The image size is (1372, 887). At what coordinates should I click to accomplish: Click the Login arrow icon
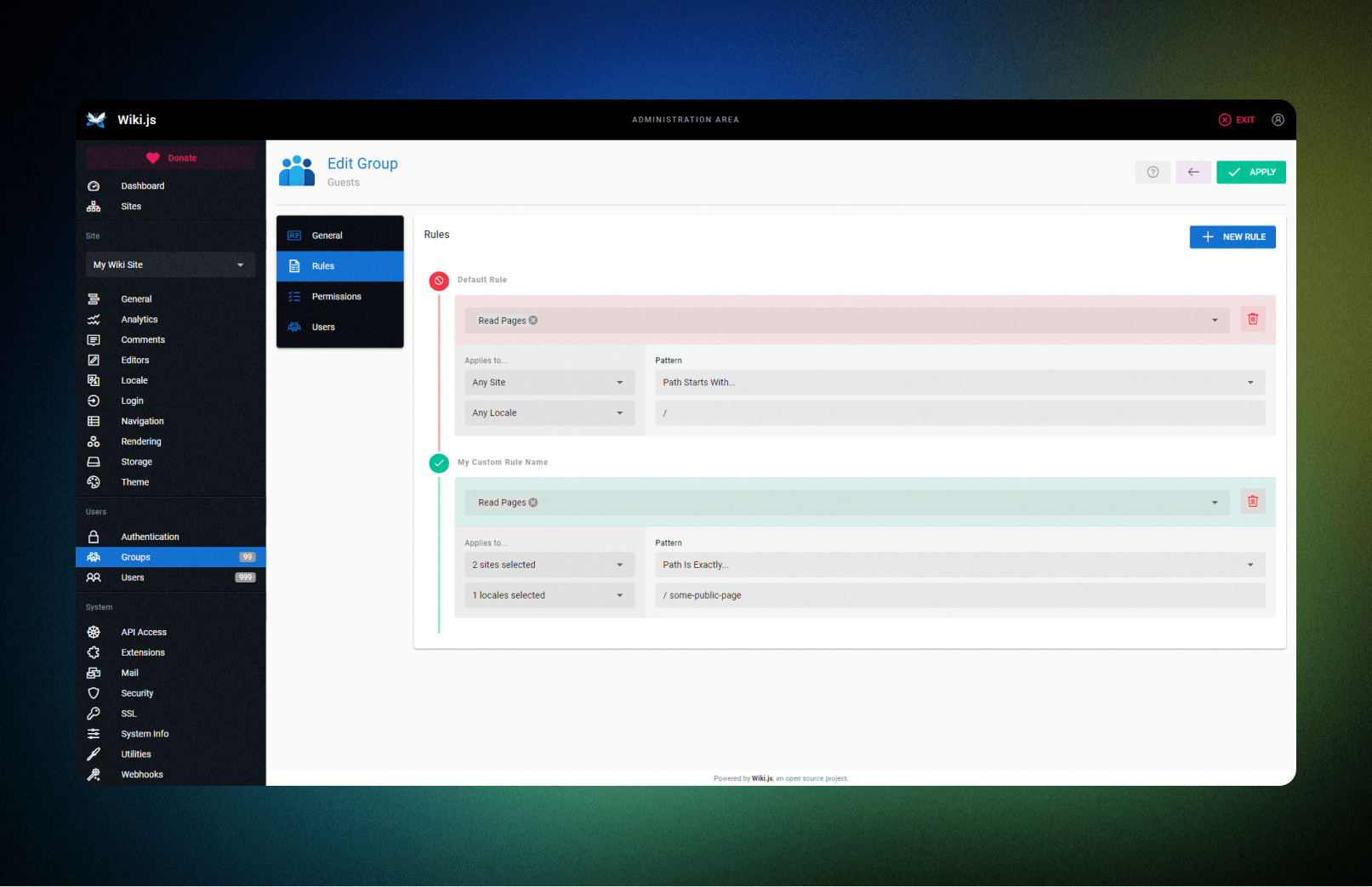94,401
